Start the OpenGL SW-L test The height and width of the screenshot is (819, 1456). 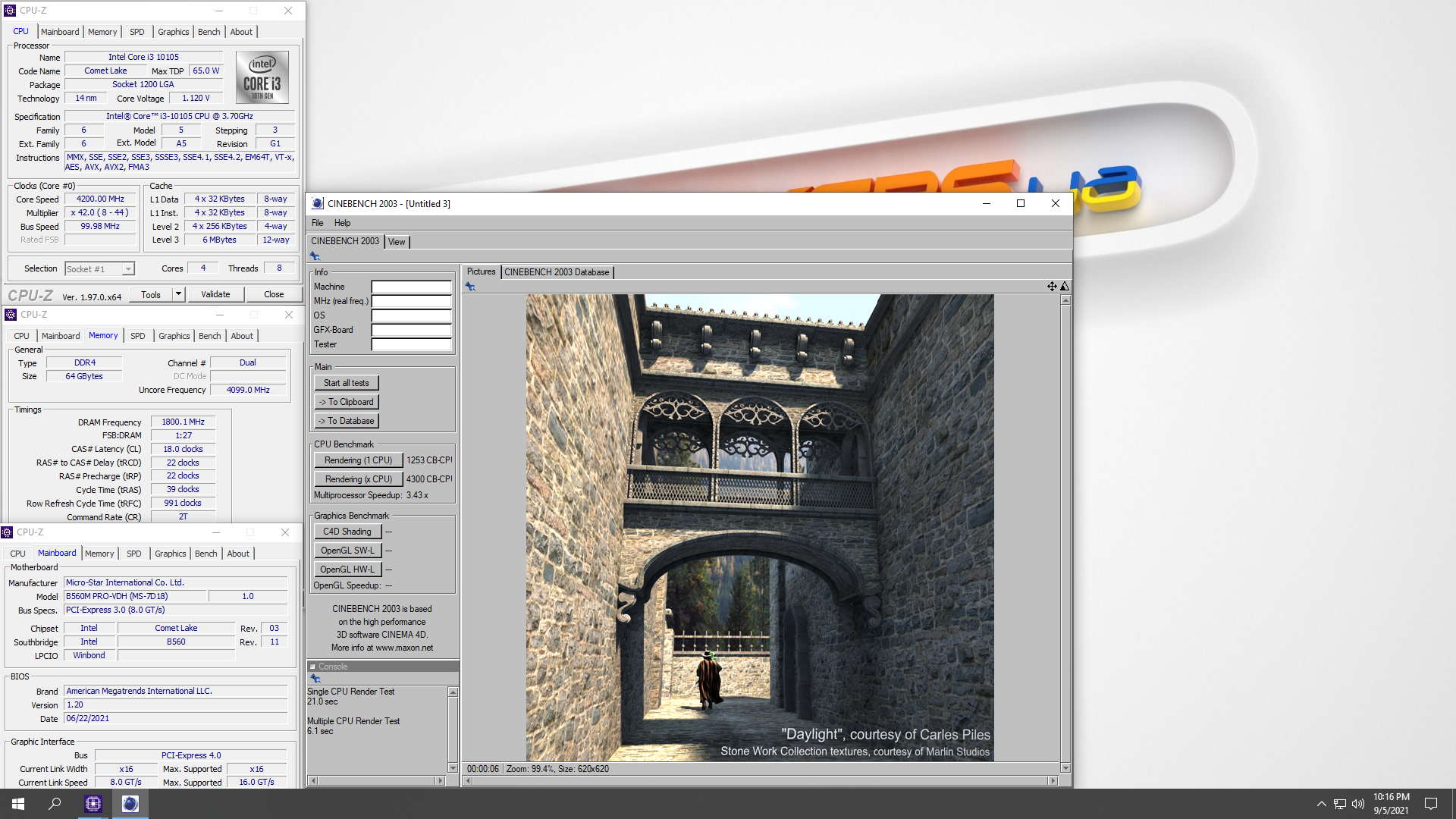click(347, 551)
